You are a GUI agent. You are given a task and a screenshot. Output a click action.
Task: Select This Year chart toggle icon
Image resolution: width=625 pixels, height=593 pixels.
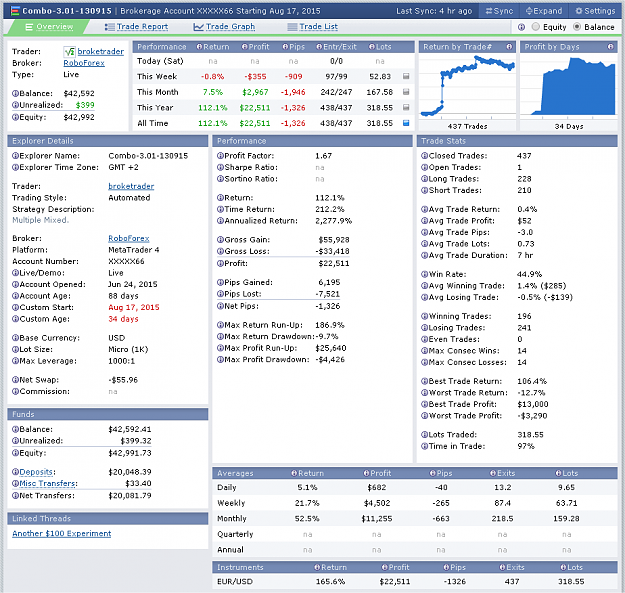(406, 107)
